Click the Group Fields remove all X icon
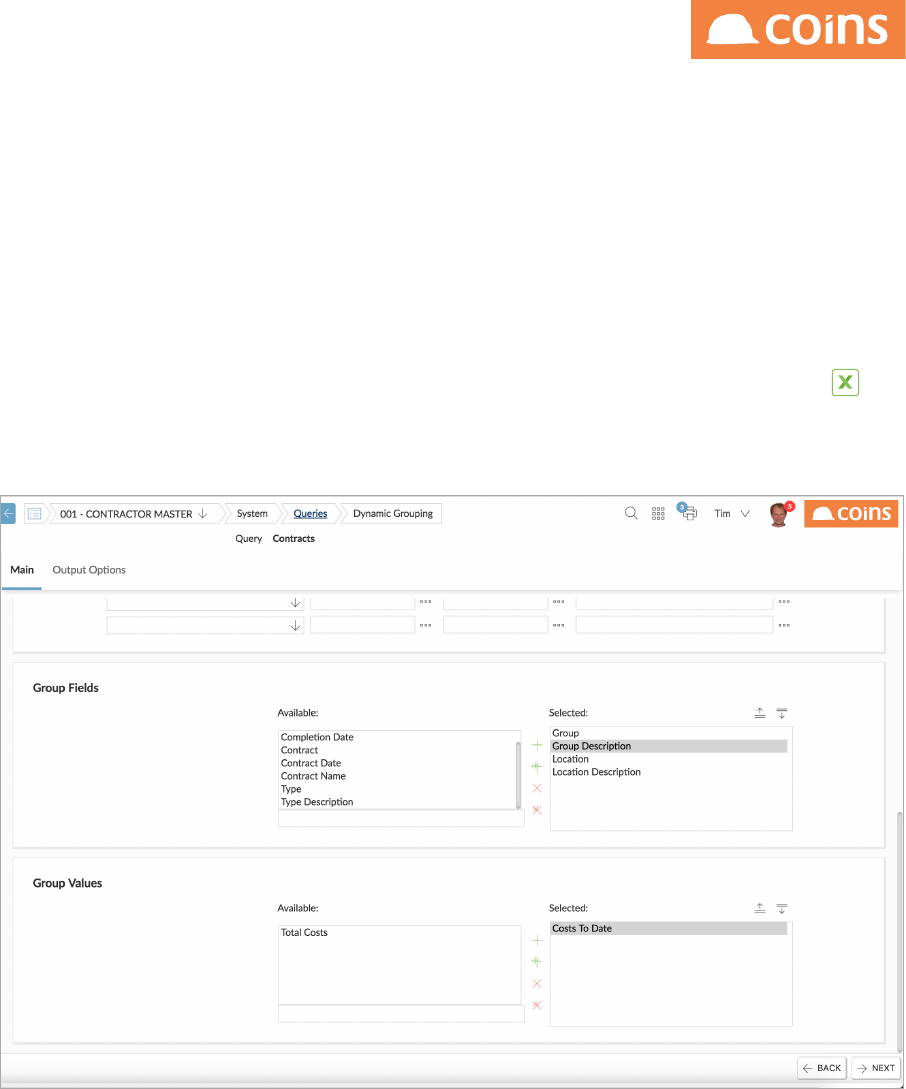The width and height of the screenshot is (906, 1089). [x=537, y=810]
